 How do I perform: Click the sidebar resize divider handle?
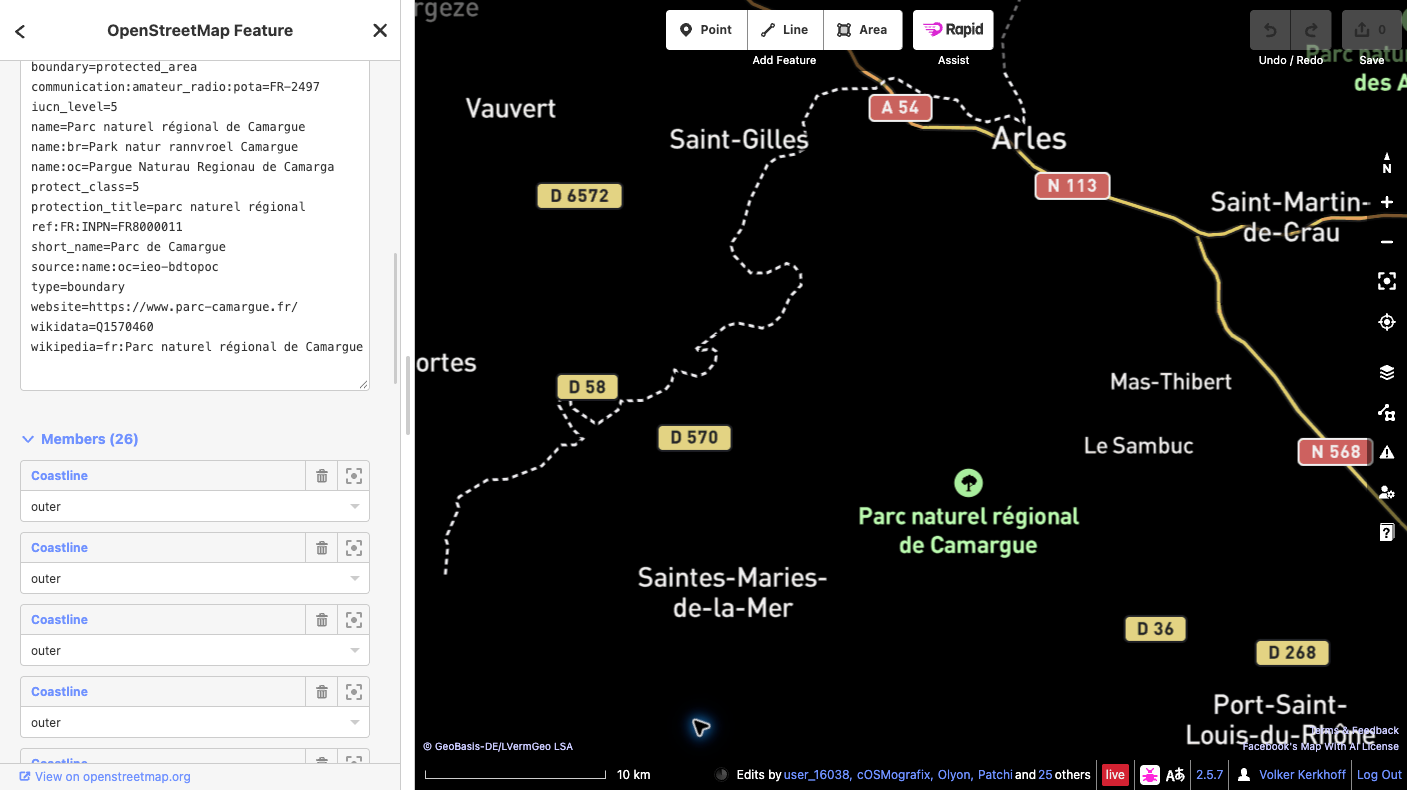coord(408,395)
